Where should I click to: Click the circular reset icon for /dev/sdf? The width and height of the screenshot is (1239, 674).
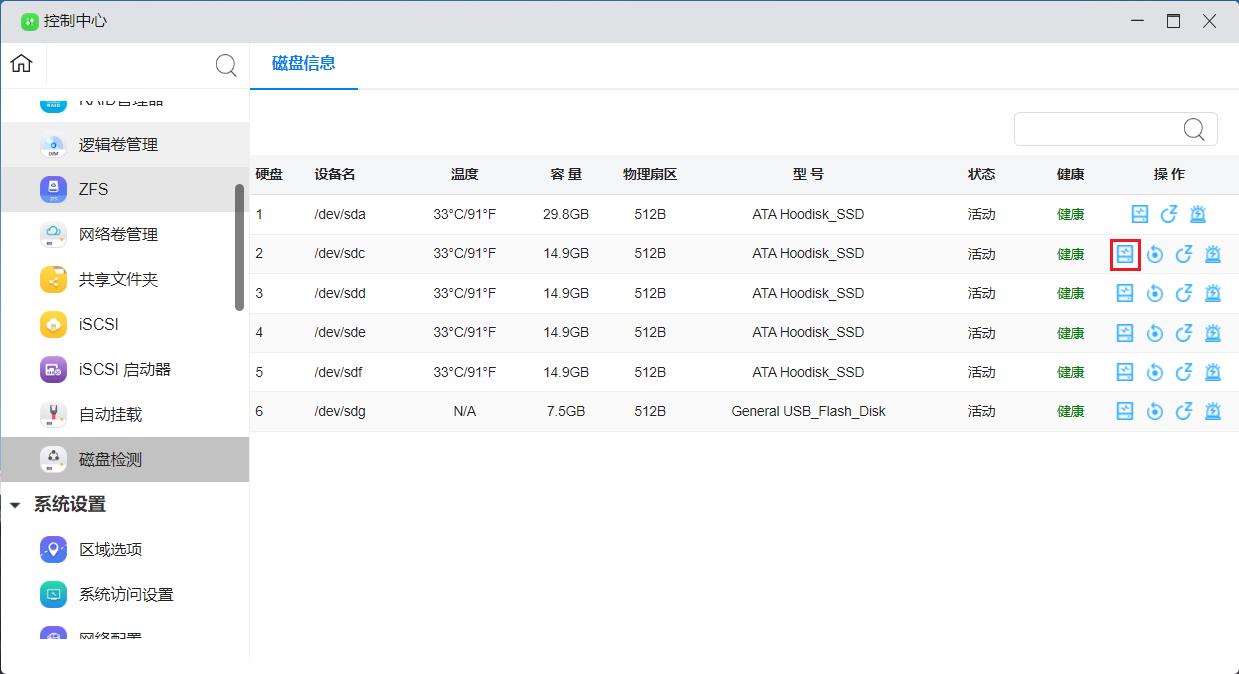tap(1155, 372)
